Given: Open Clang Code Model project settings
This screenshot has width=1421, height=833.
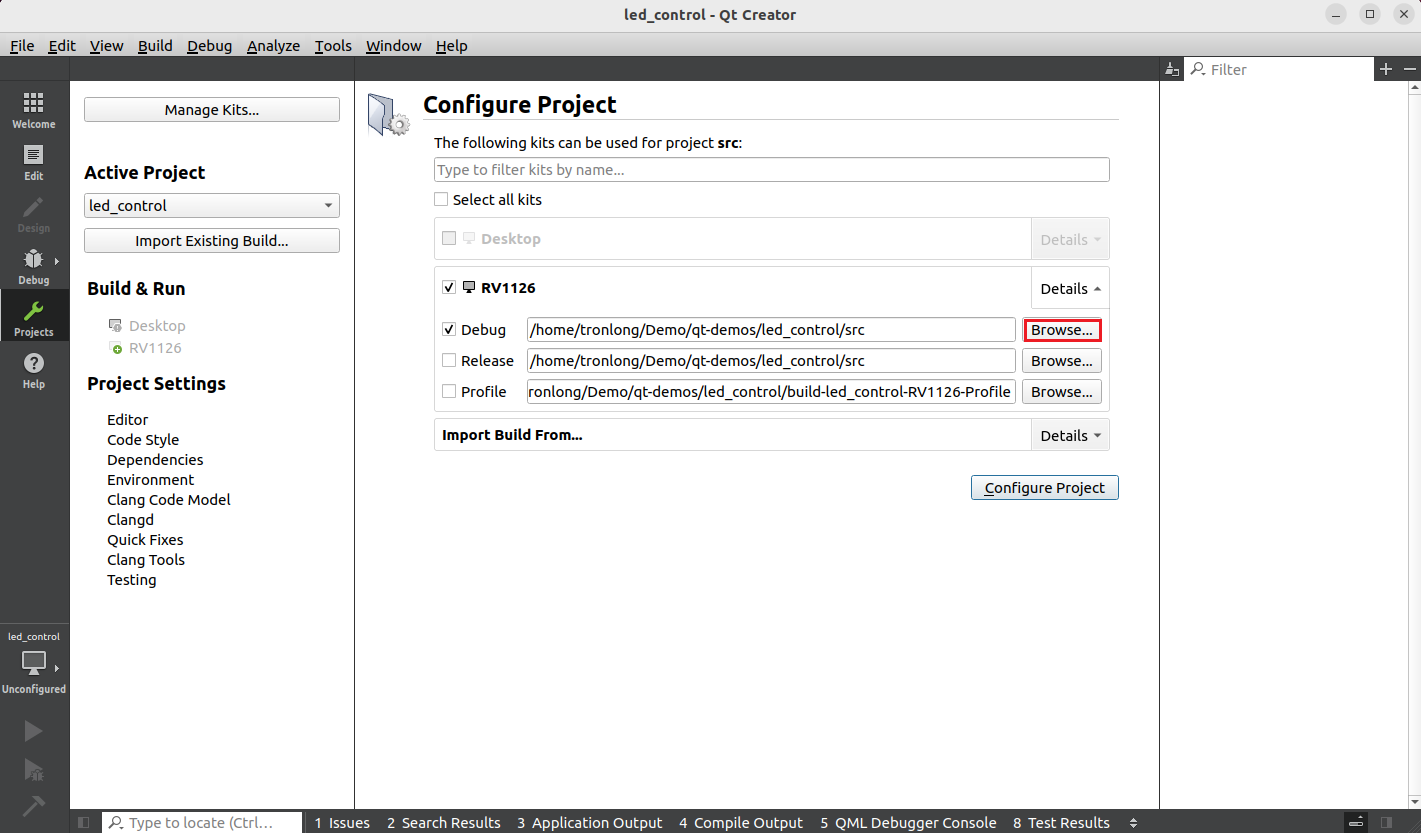Looking at the screenshot, I should point(169,500).
